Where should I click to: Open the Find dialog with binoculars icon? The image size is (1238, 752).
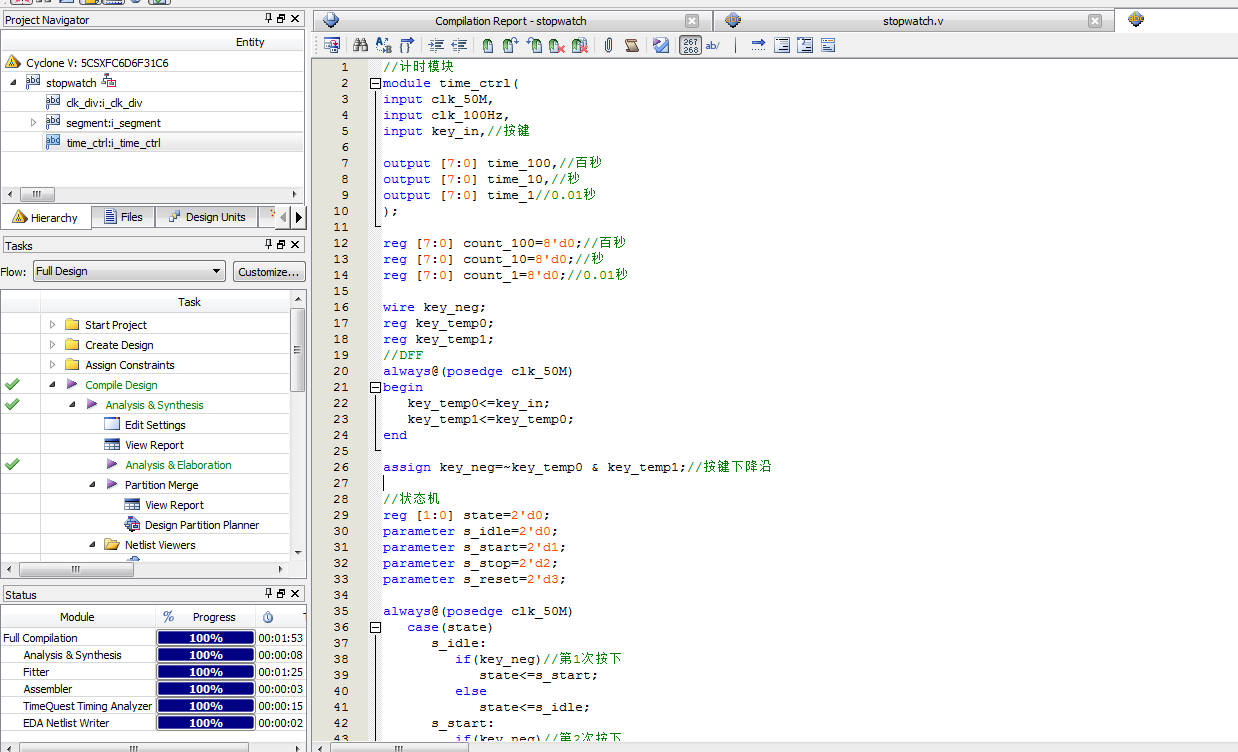tap(359, 45)
